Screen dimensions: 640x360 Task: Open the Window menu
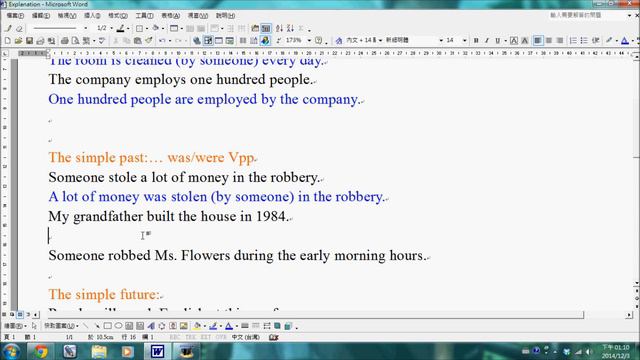[x=198, y=16]
